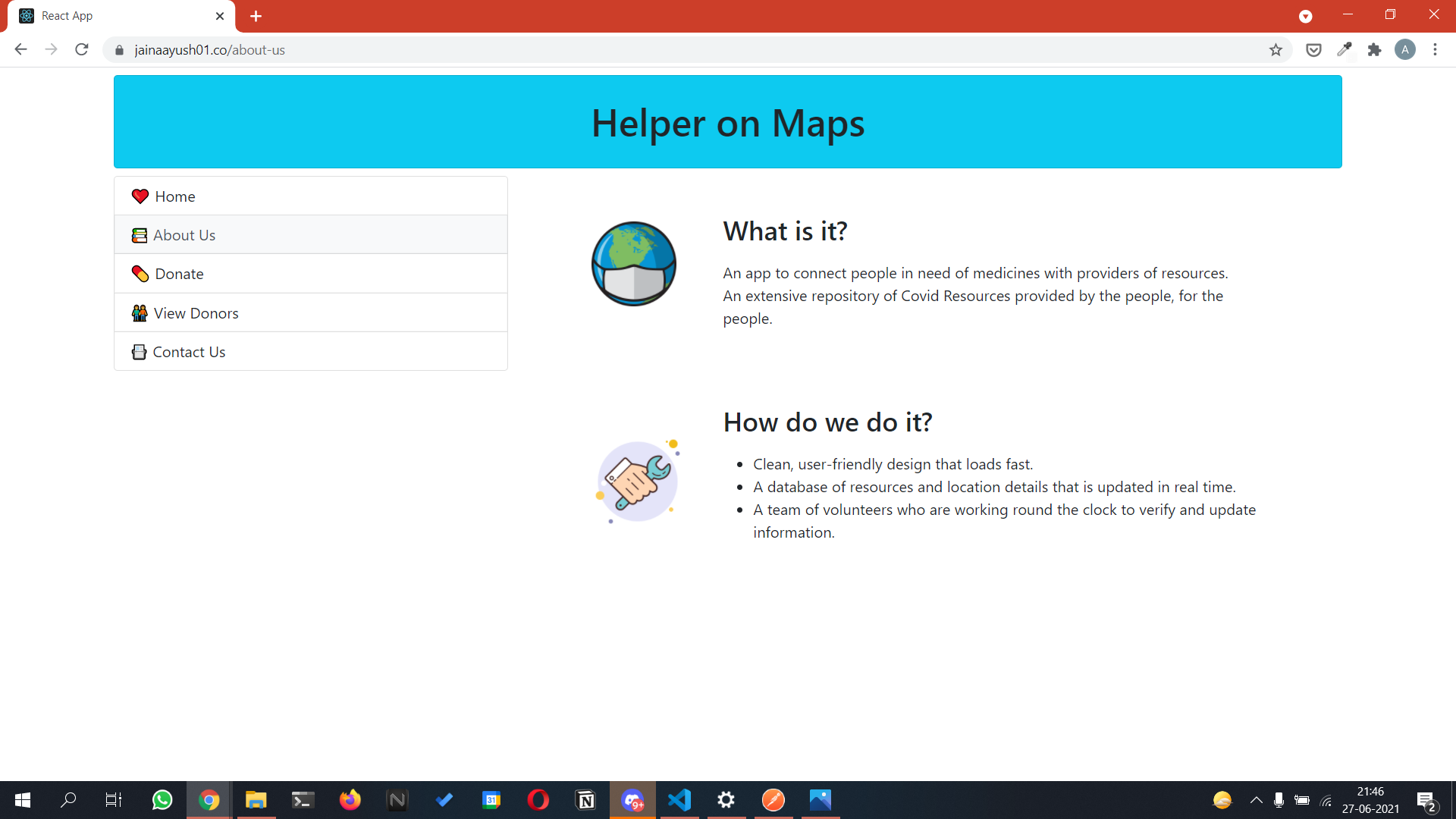Image resolution: width=1456 pixels, height=819 pixels.
Task: Bookmark this page with the star icon
Action: 1276,50
